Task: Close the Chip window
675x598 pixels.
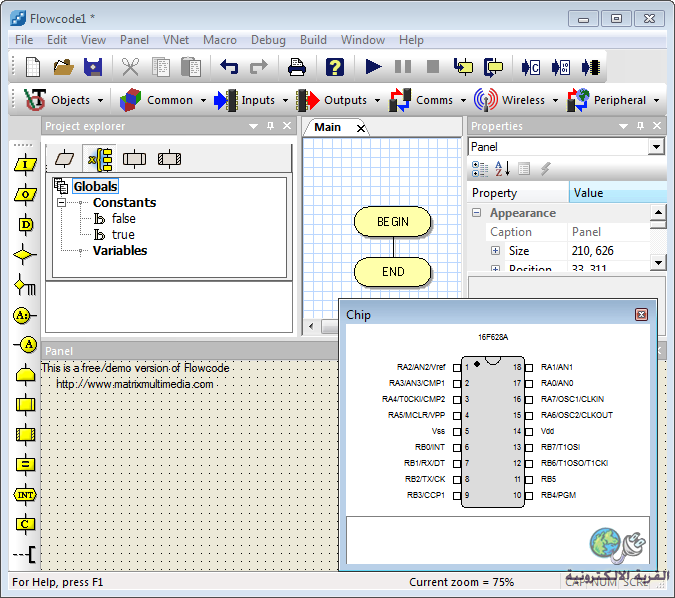Action: 641,315
